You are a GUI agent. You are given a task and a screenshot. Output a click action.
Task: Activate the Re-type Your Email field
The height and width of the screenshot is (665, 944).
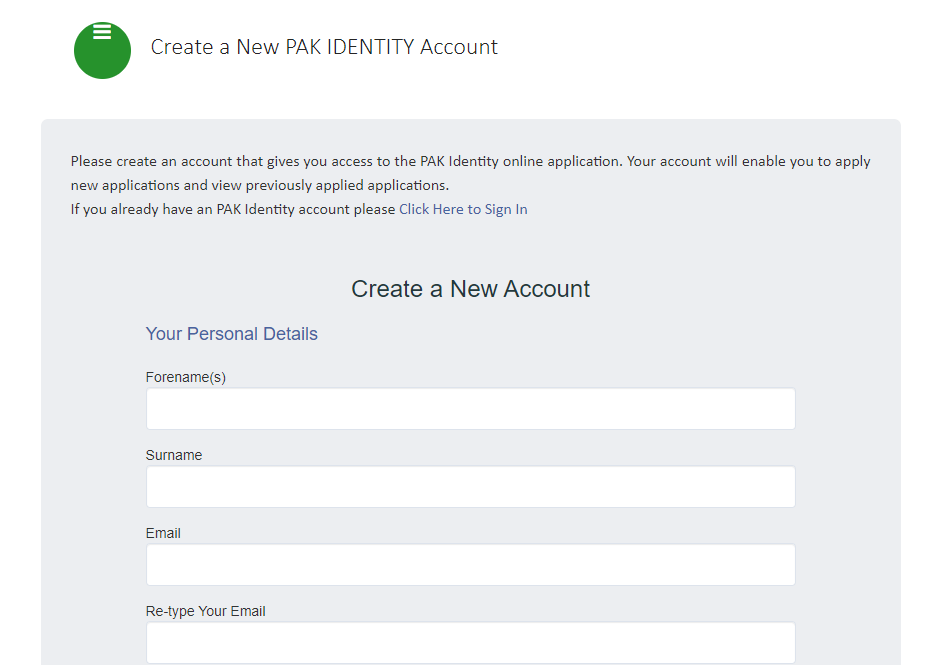pyautogui.click(x=470, y=642)
